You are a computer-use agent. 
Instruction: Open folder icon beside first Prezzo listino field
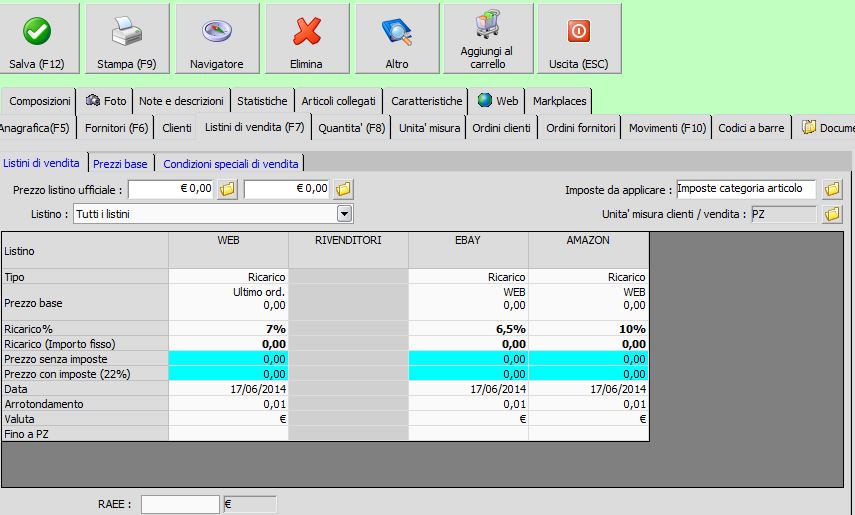(227, 189)
